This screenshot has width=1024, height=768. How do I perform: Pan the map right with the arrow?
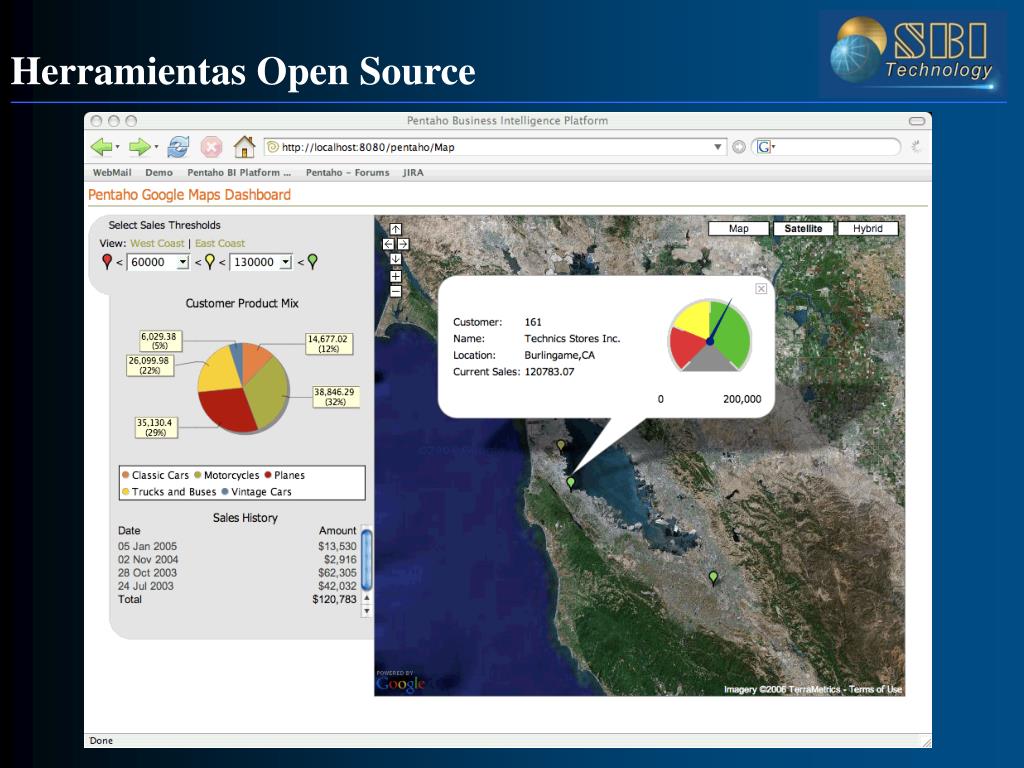coord(403,244)
